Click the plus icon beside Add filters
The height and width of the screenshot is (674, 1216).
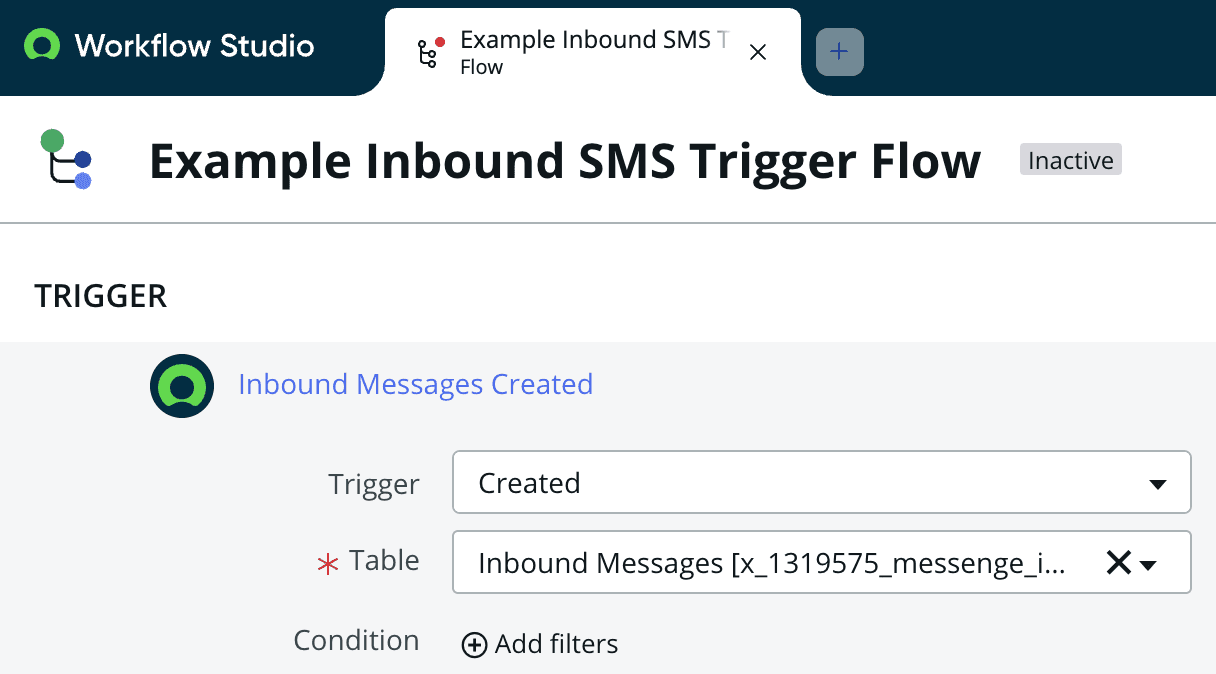(473, 645)
